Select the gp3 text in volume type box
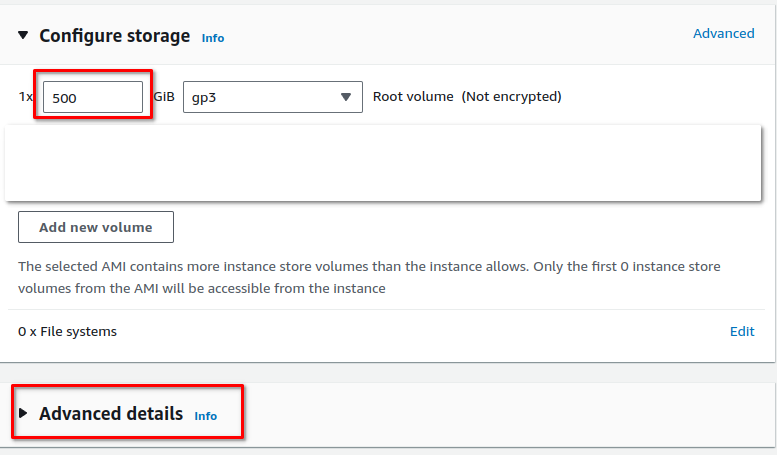 pyautogui.click(x=204, y=97)
